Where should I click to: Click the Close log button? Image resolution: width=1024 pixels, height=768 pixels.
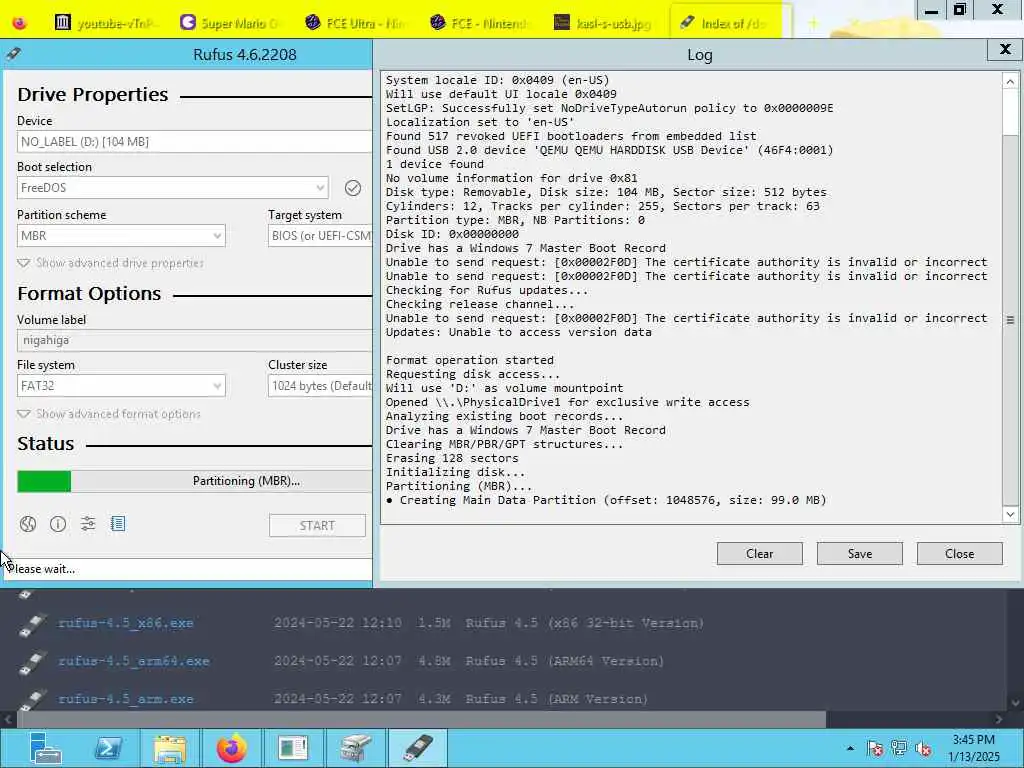[x=959, y=554]
